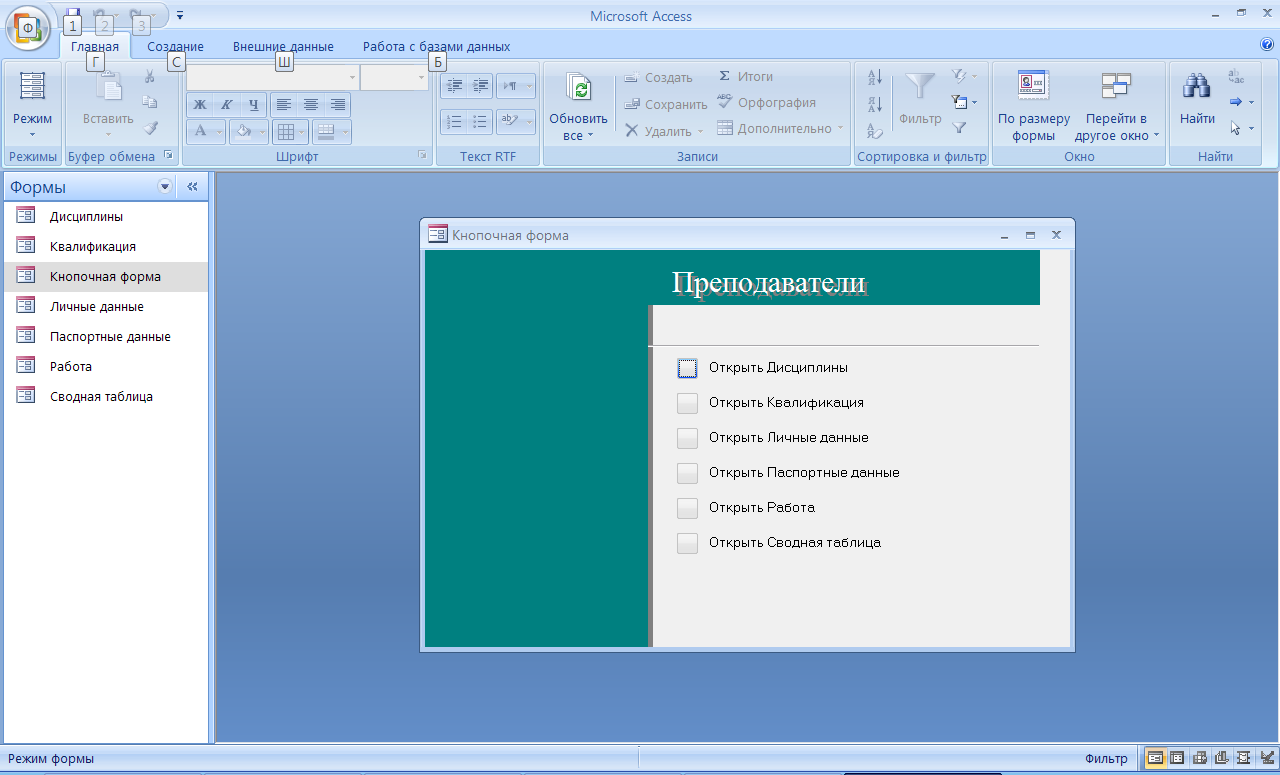Image resolution: width=1280 pixels, height=775 pixels.
Task: Click Обновить все refresh icon
Action: tap(578, 88)
